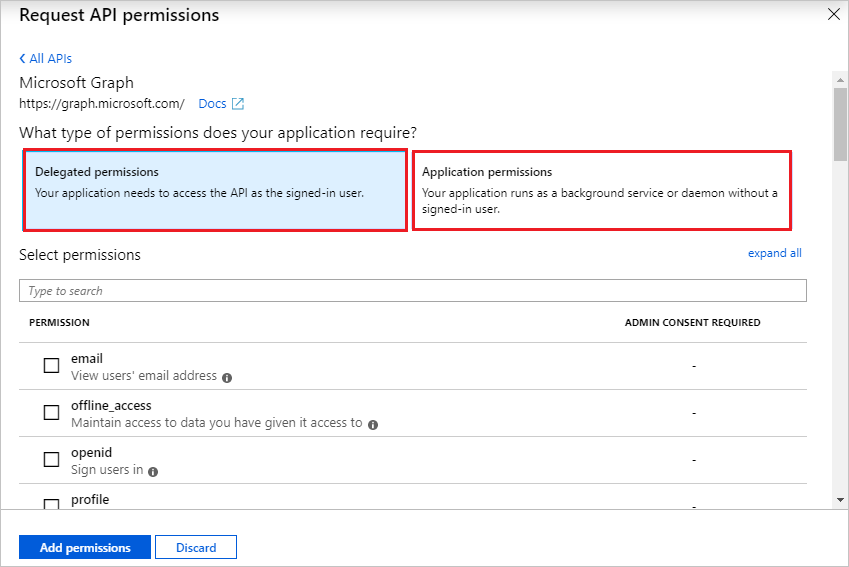Click expand all to show permissions
849x567 pixels.
coord(774,253)
